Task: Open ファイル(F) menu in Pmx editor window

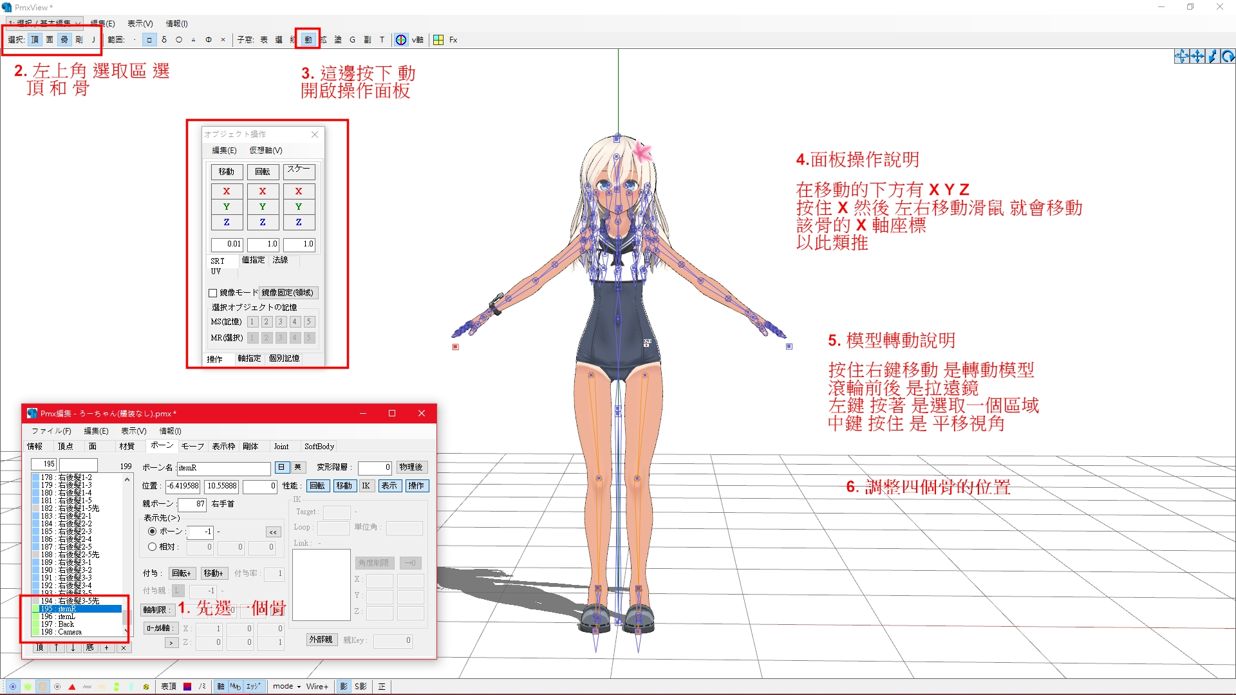Action: click(51, 431)
